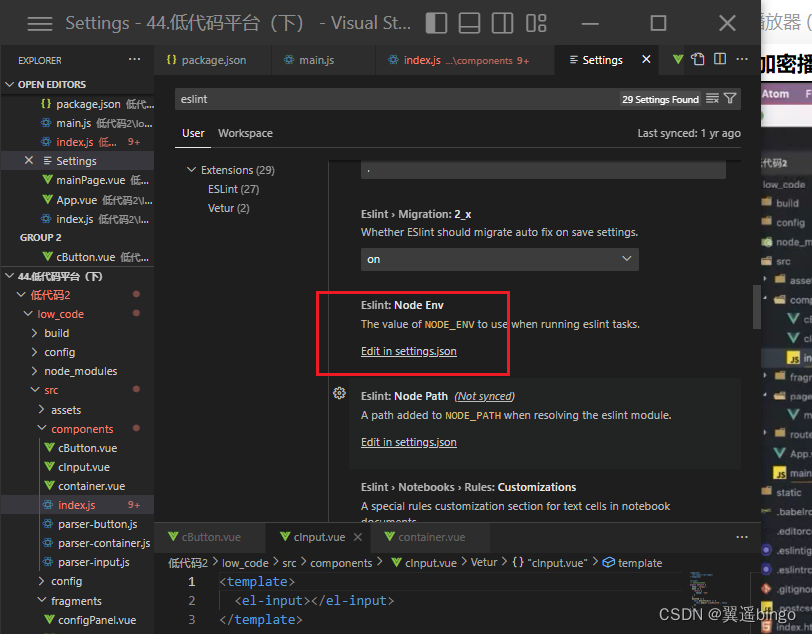Toggle primary side bar layout icon
Viewport: 812px width, 634px height.
436,23
